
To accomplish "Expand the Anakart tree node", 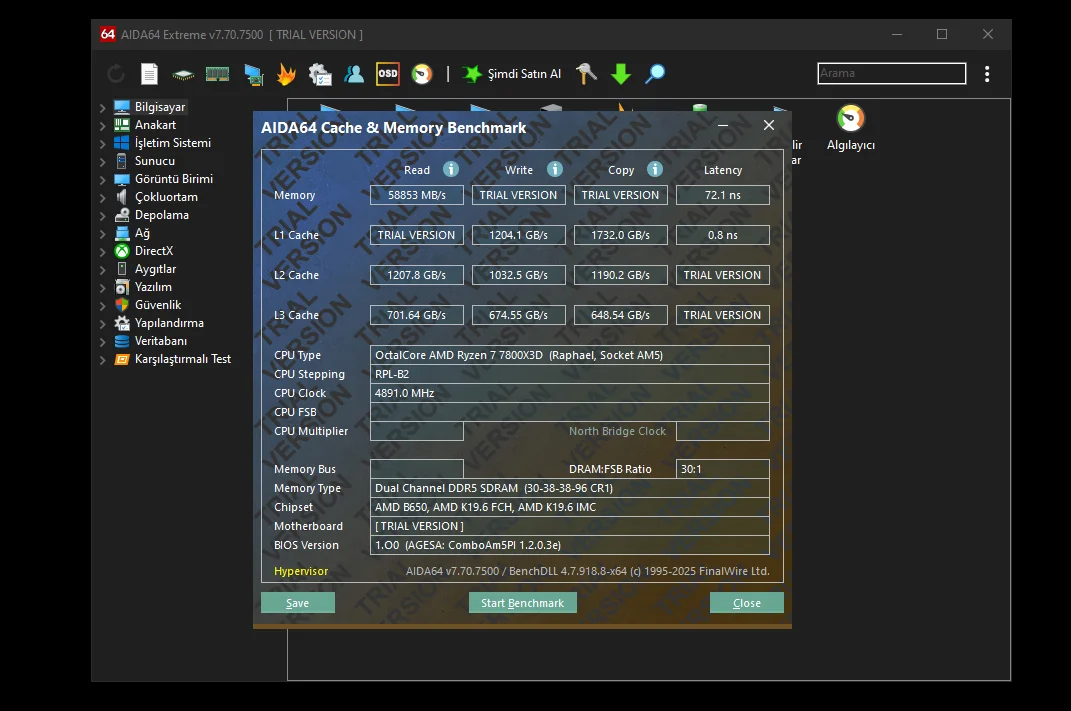I will 102,126.
